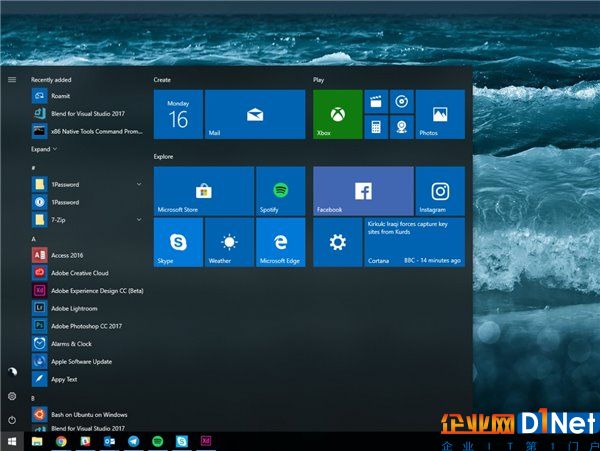Open Apple Software Update
This screenshot has height=451, width=600.
[87, 361]
